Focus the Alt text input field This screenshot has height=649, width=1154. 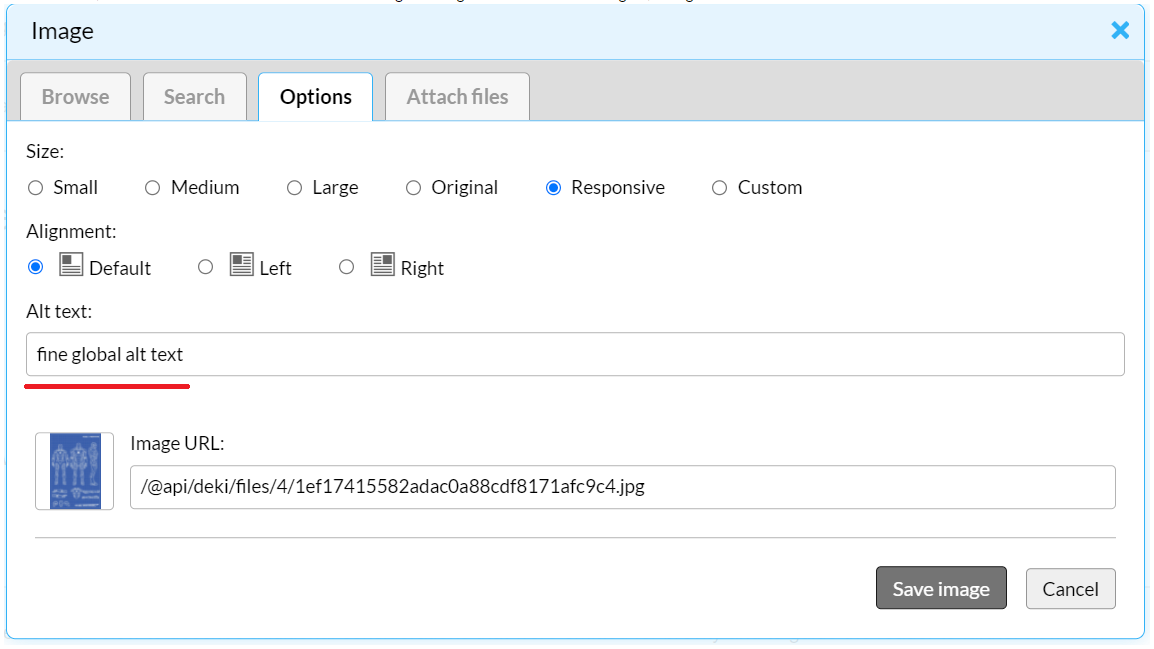[x=575, y=355]
